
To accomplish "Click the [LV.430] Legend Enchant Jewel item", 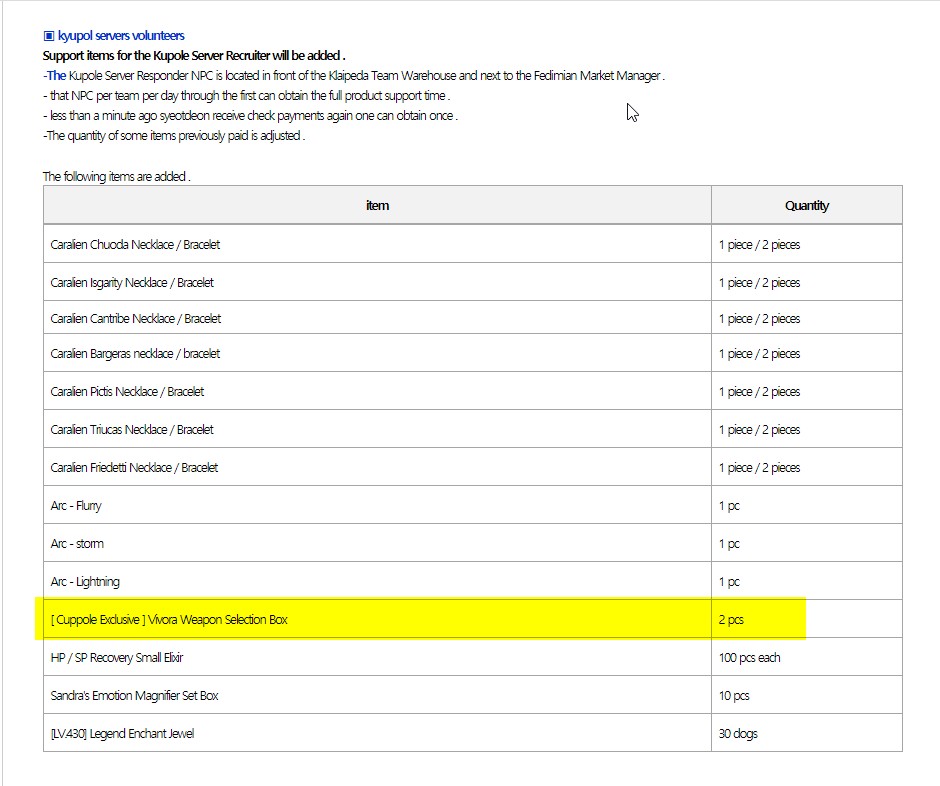I will [122, 733].
